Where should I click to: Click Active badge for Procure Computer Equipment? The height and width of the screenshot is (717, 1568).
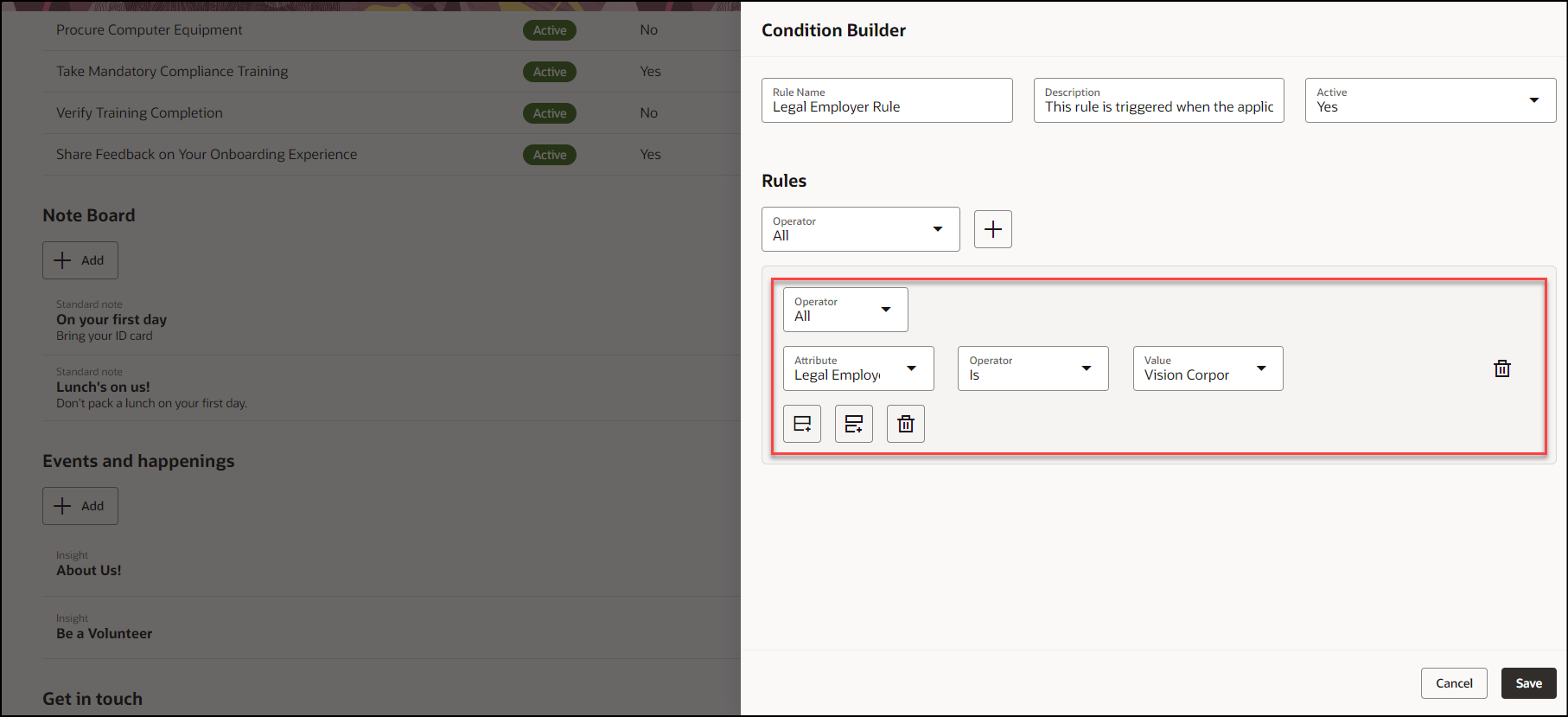(550, 30)
